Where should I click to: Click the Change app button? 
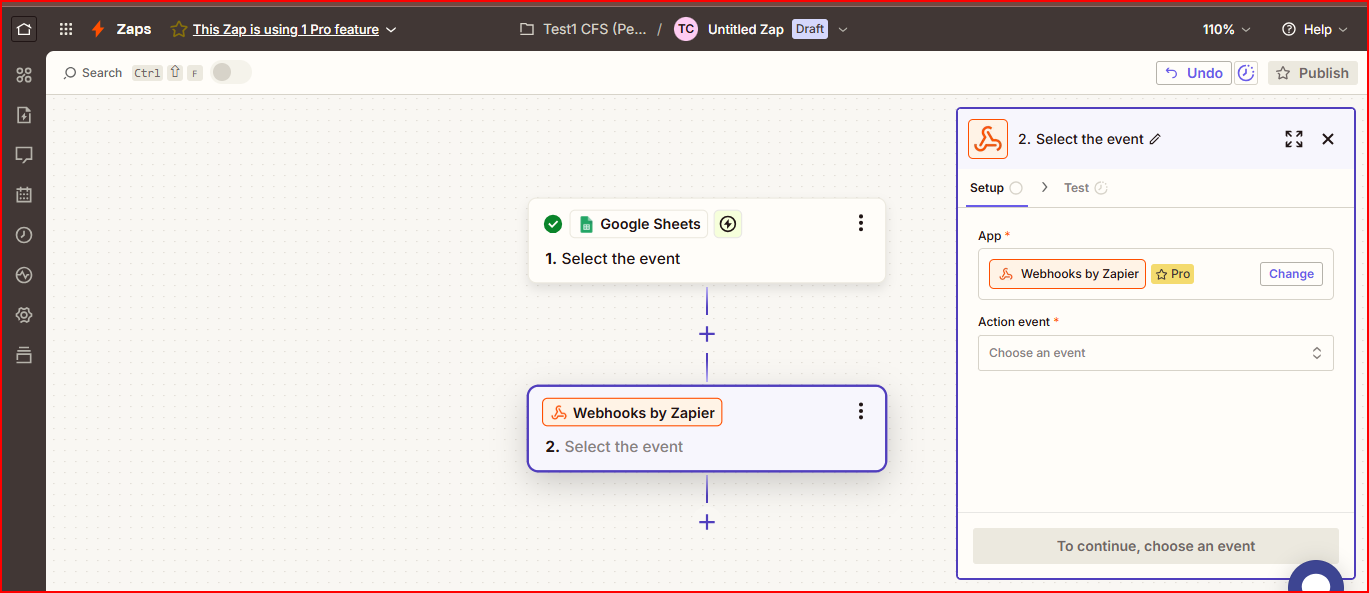[1291, 274]
